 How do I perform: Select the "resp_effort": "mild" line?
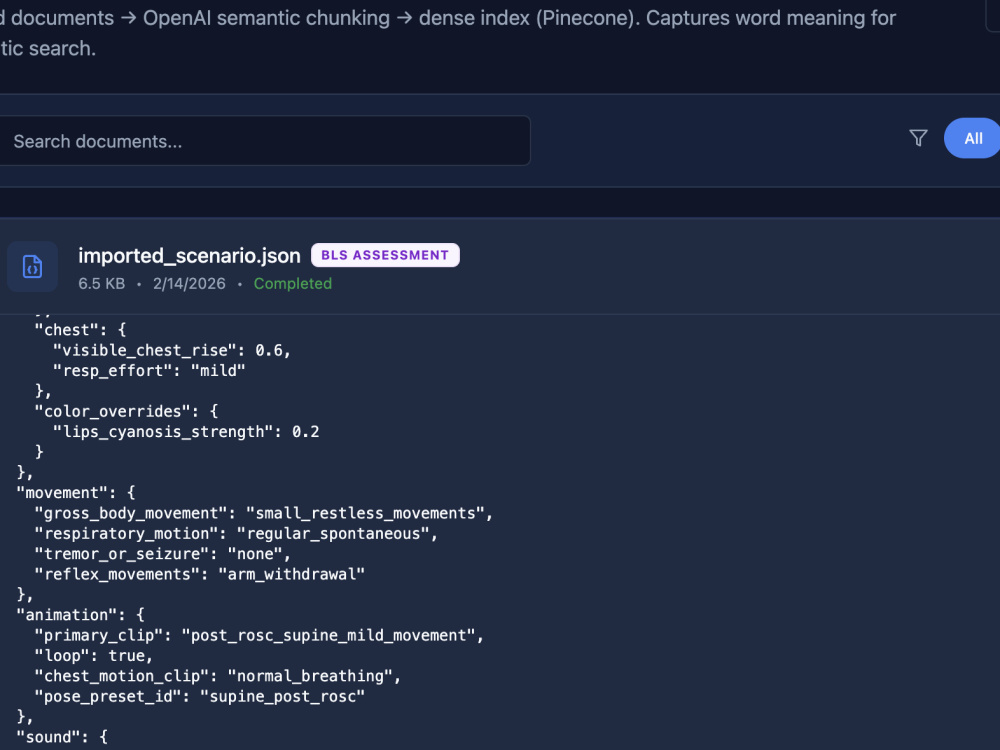[149, 371]
